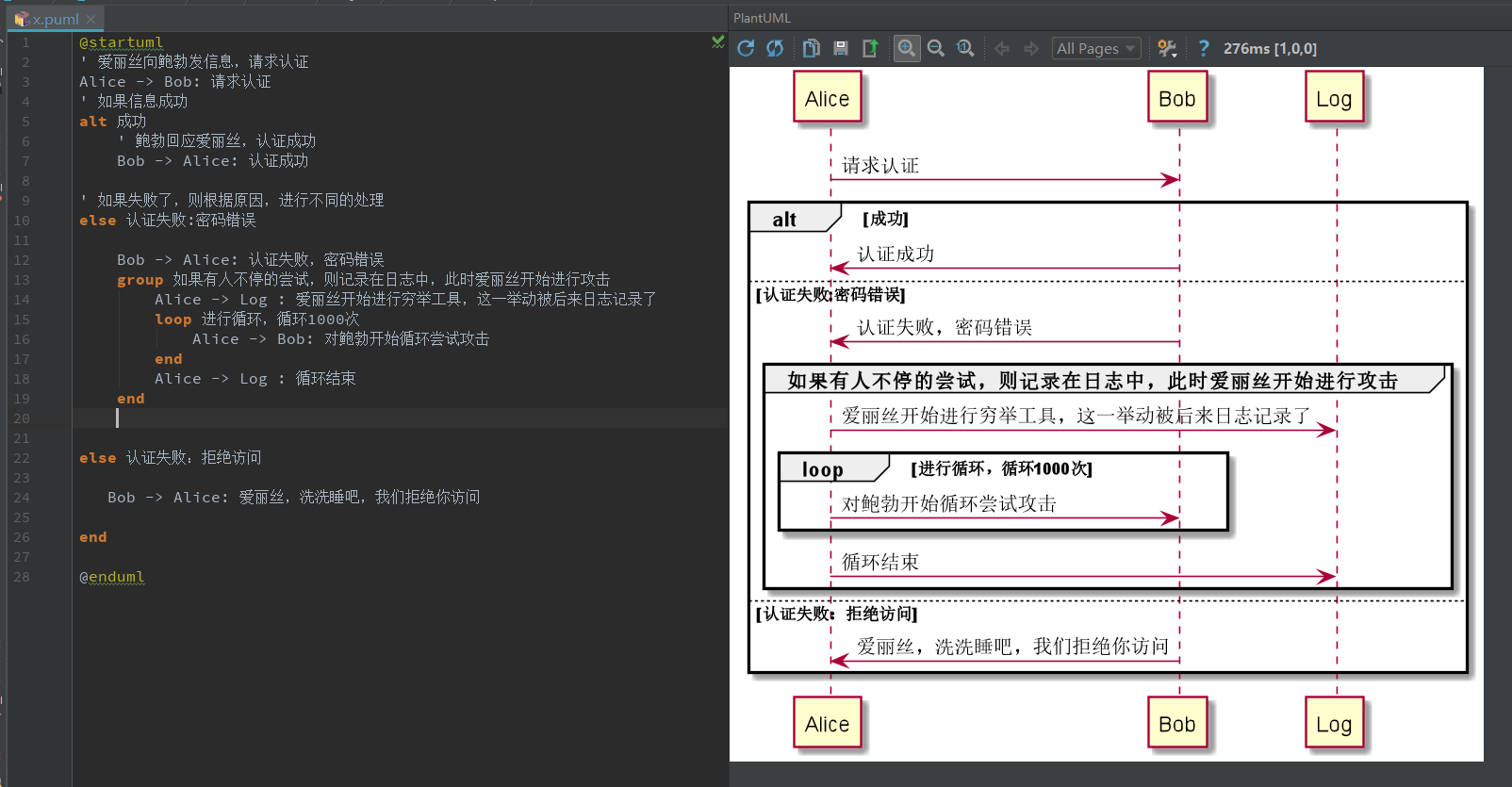Screen dimensions: 1512x787
Task: Click the Reload PlantUML diagram icon
Action: tap(746, 48)
